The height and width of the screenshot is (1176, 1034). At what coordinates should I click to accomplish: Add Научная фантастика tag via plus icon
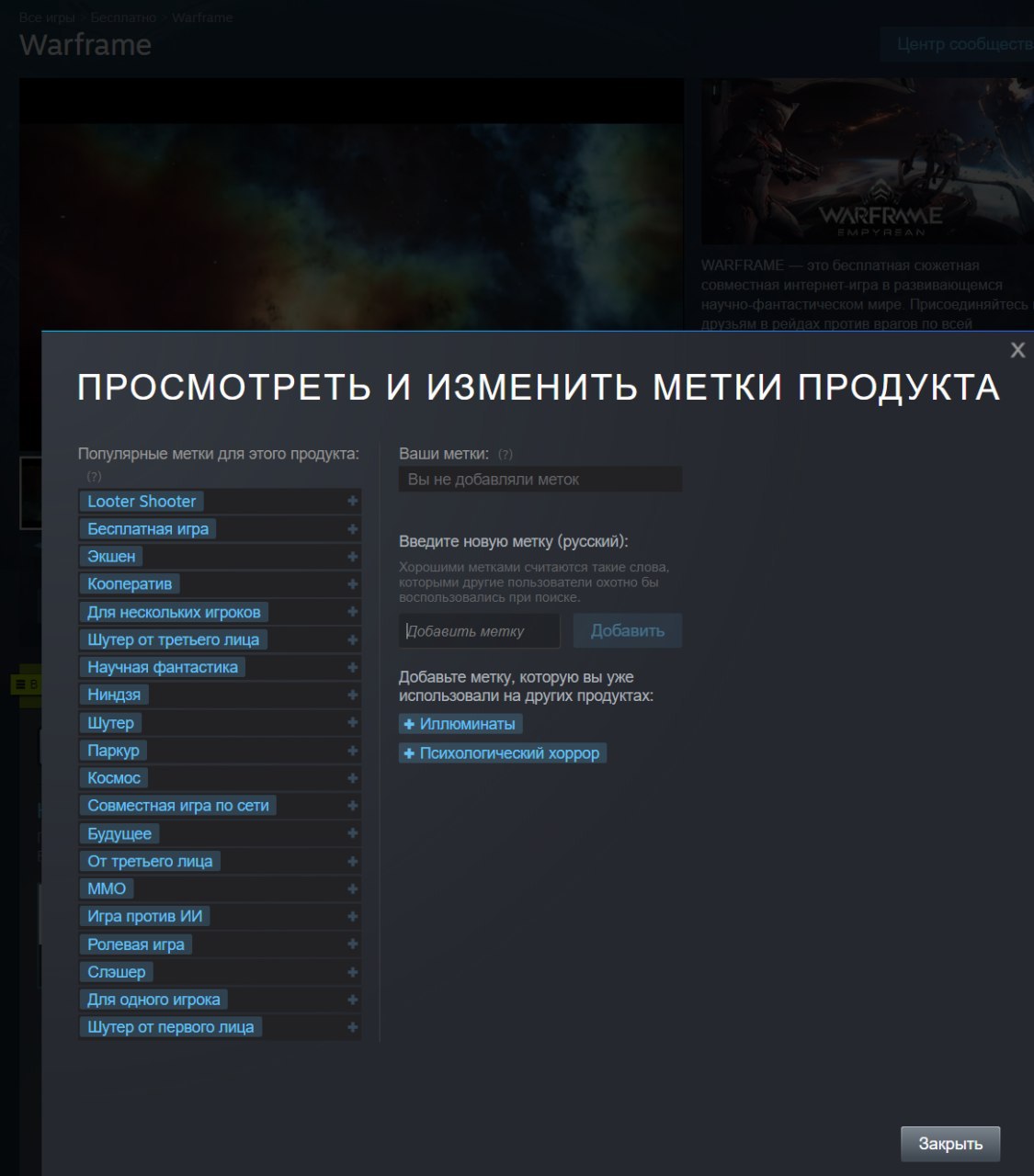coord(352,667)
